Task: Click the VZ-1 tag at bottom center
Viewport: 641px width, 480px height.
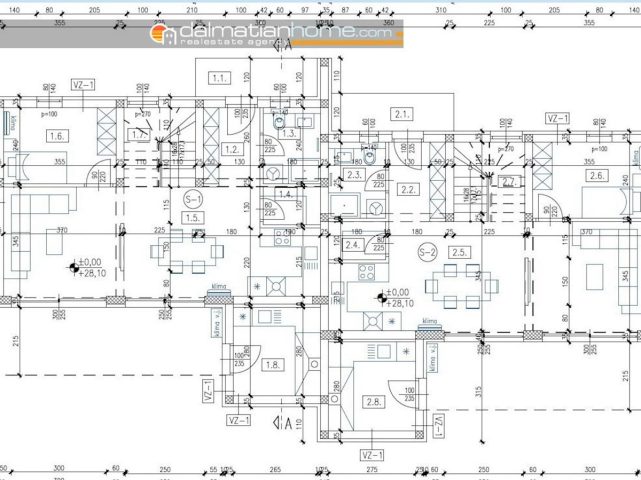Action: click(372, 455)
